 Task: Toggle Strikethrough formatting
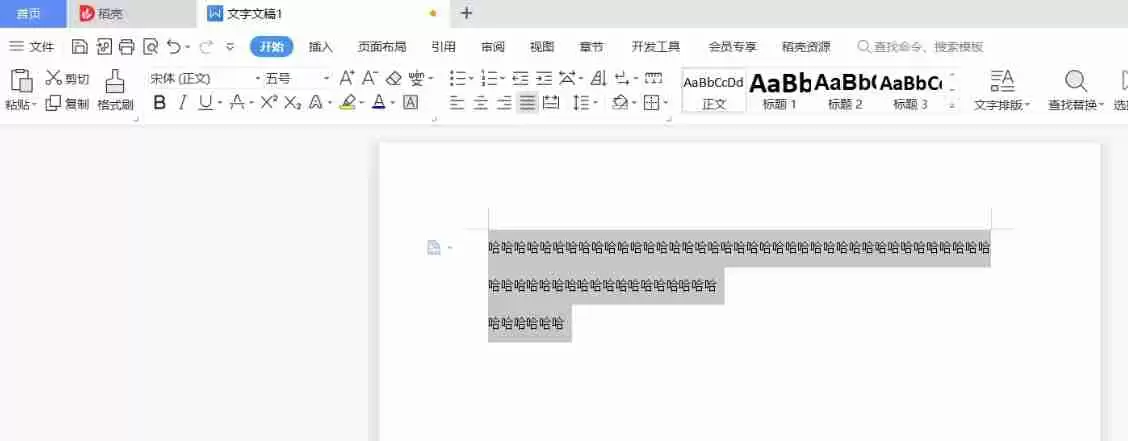coord(237,103)
